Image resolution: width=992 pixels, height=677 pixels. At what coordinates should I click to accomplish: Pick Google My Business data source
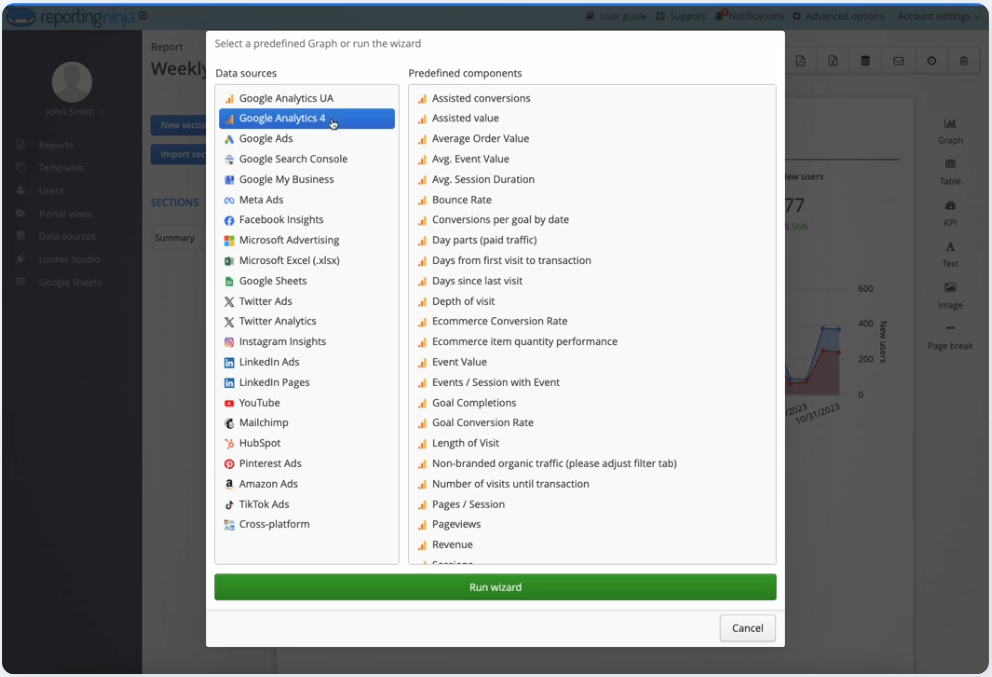click(307, 179)
